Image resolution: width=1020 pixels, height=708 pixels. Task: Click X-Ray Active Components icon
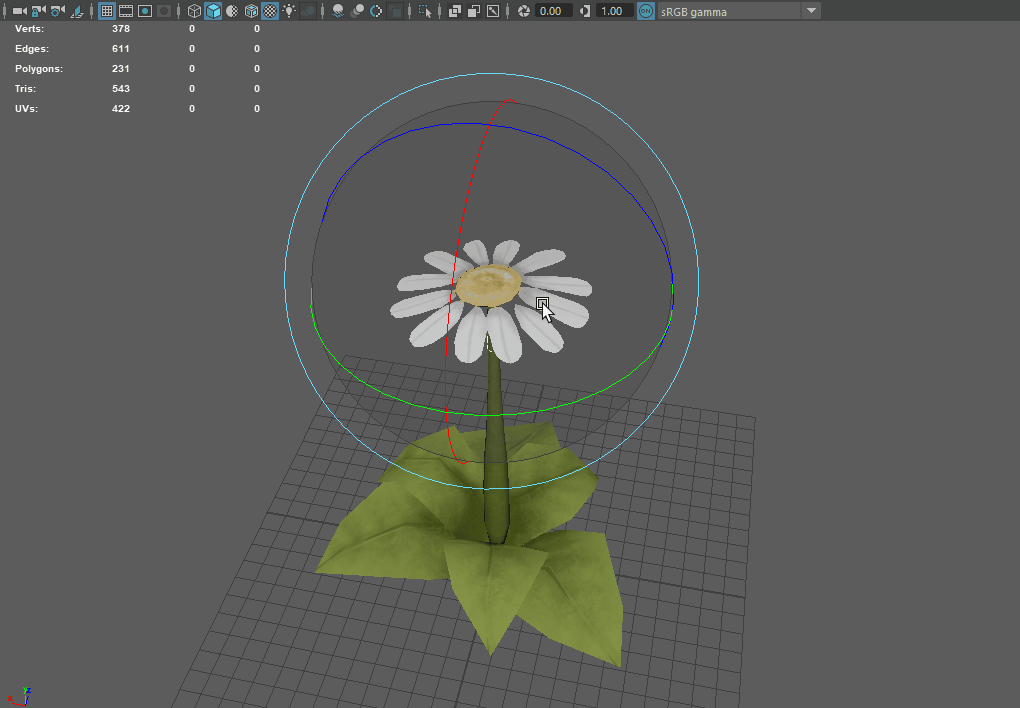point(474,11)
